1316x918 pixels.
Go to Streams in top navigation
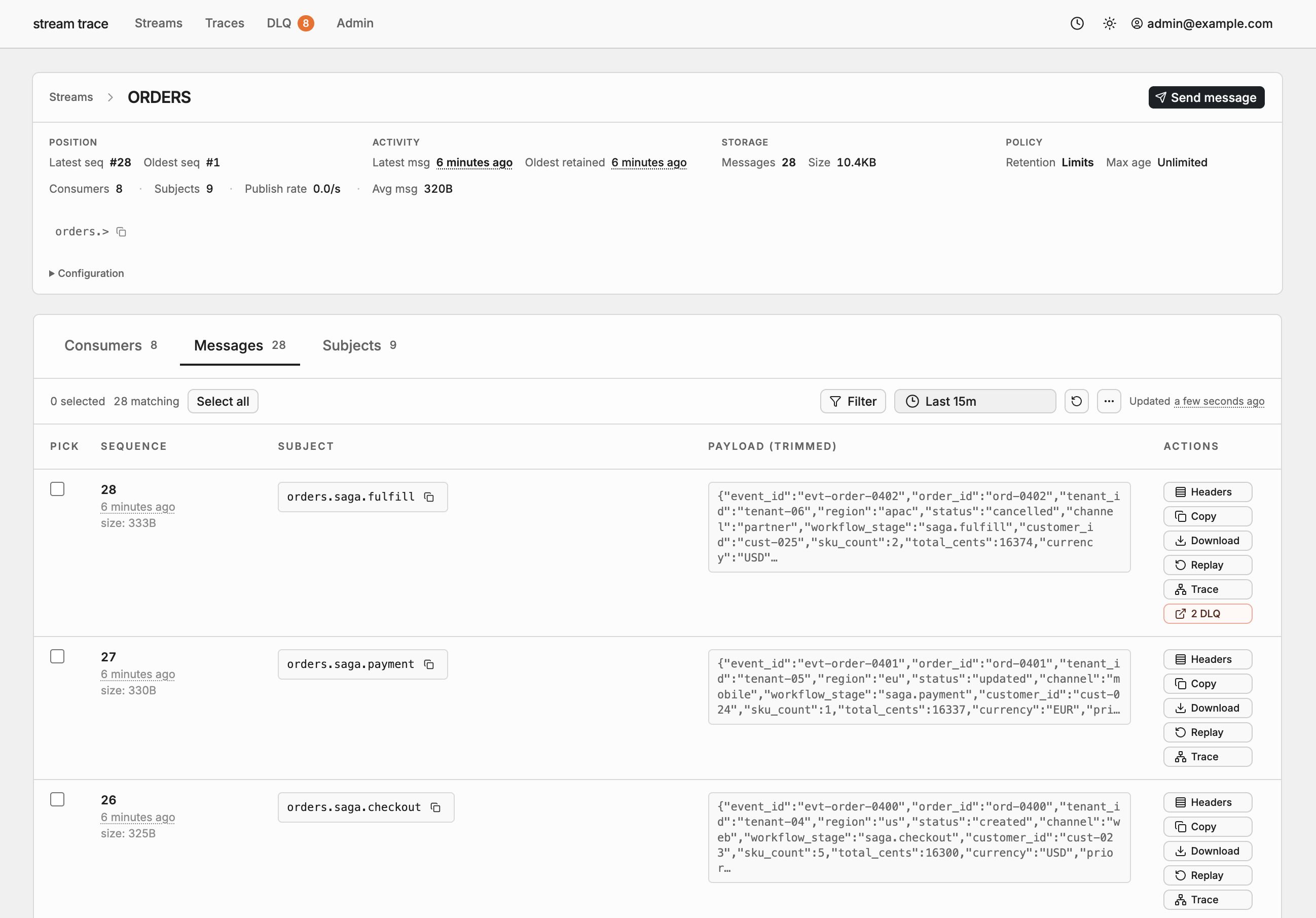pos(158,23)
